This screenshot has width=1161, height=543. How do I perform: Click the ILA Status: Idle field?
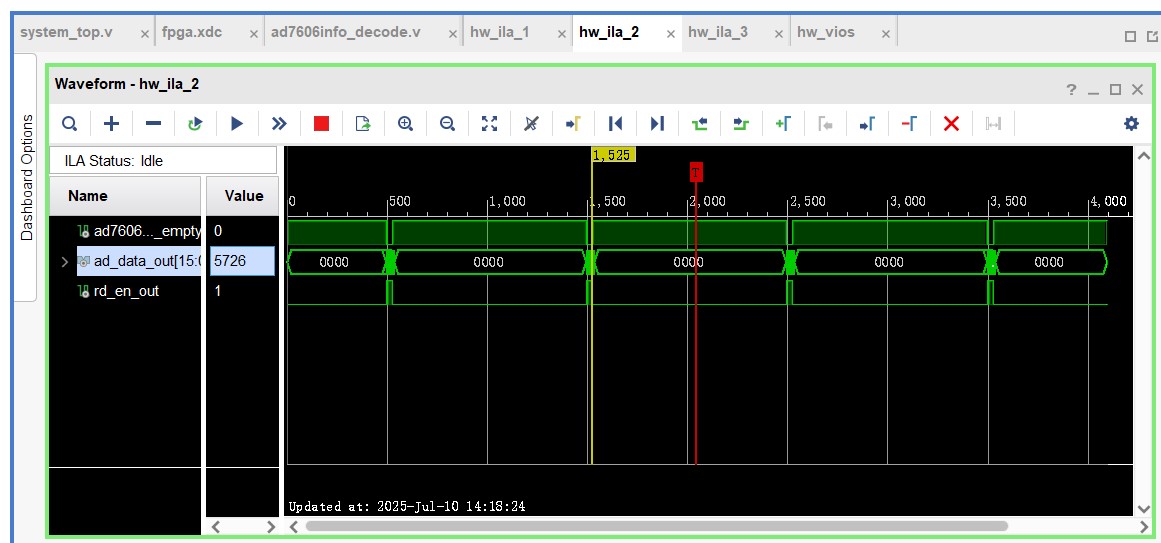(x=163, y=160)
